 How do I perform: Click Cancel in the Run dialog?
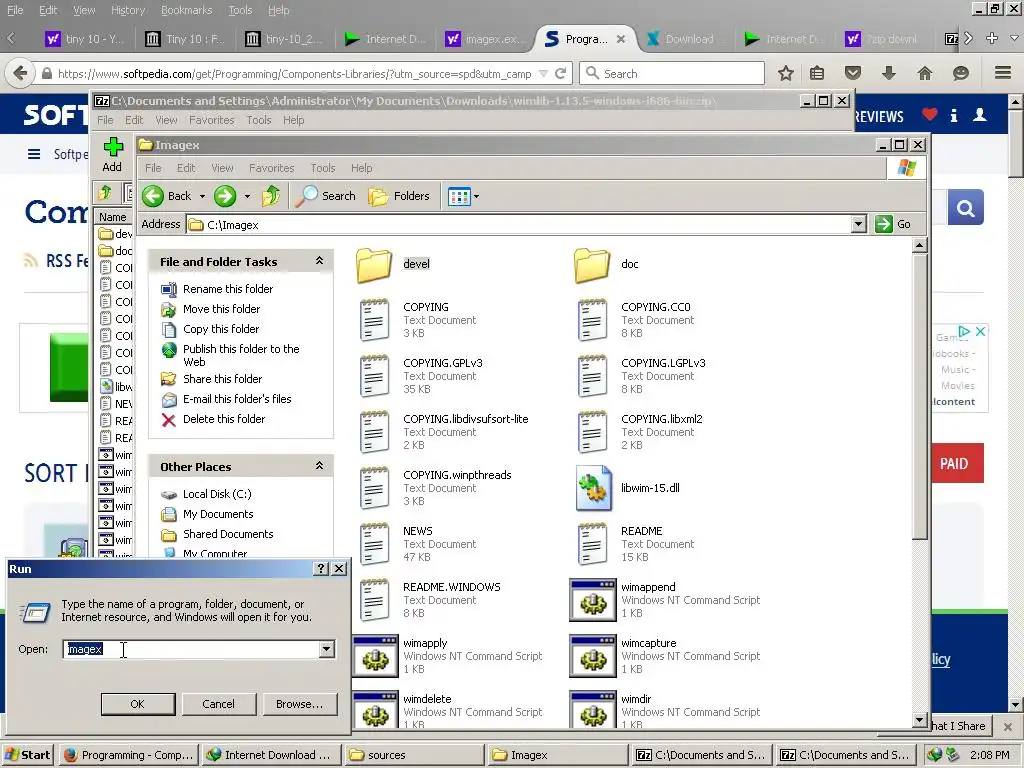[218, 704]
